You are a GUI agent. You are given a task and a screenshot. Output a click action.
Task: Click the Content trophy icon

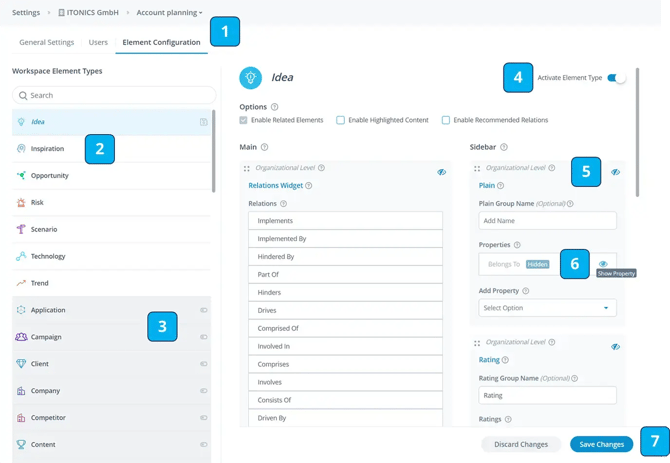tap(21, 445)
